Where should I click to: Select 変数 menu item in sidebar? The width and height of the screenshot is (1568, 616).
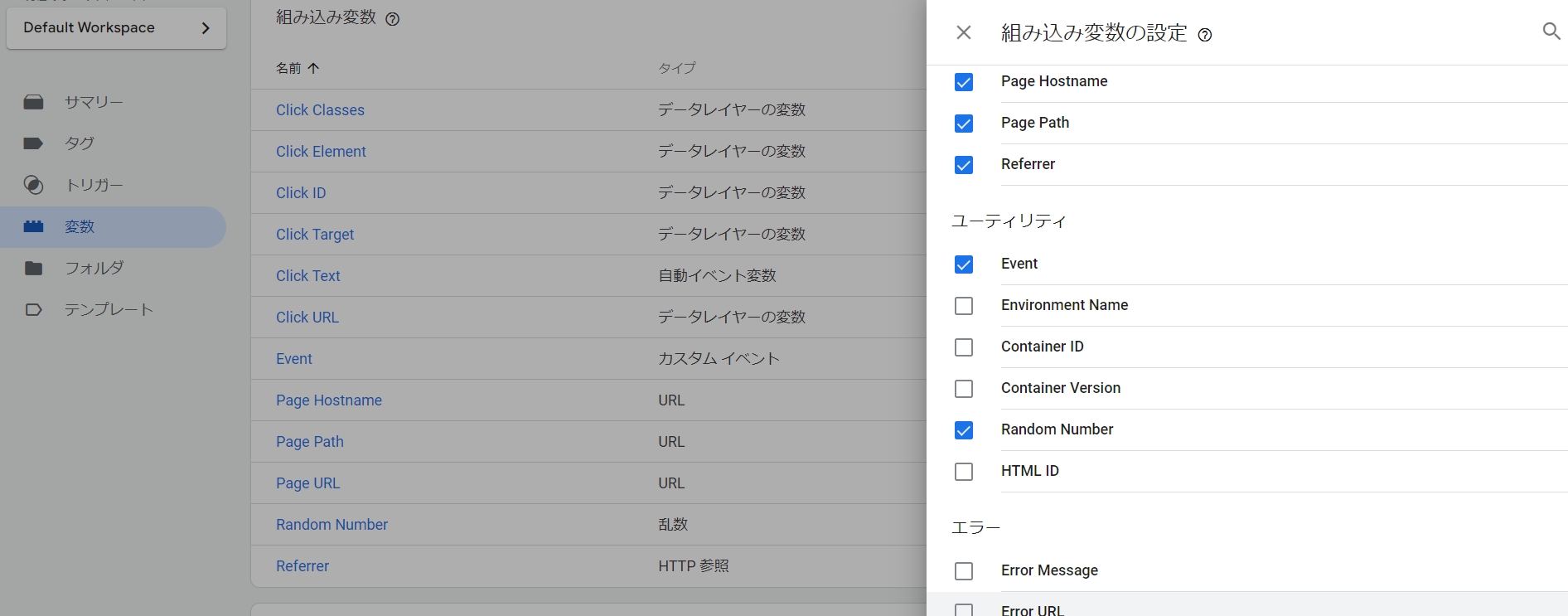click(x=80, y=226)
